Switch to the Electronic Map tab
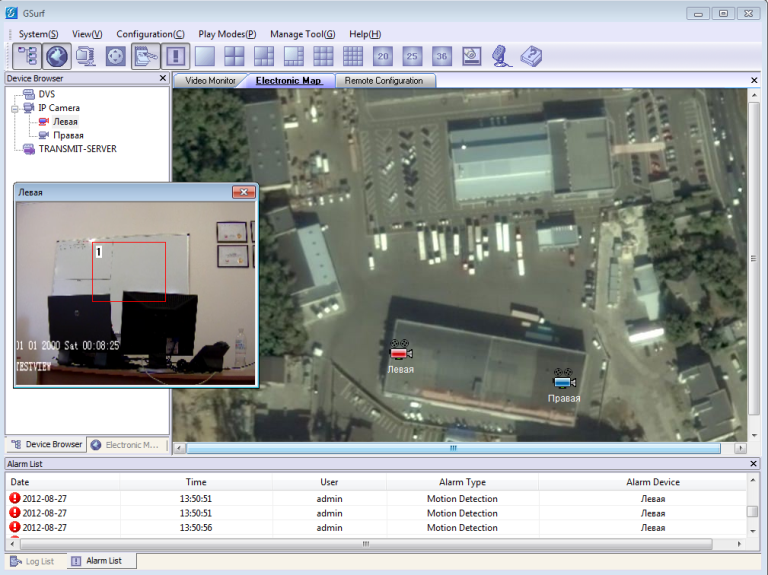This screenshot has height=575, width=768. (288, 81)
